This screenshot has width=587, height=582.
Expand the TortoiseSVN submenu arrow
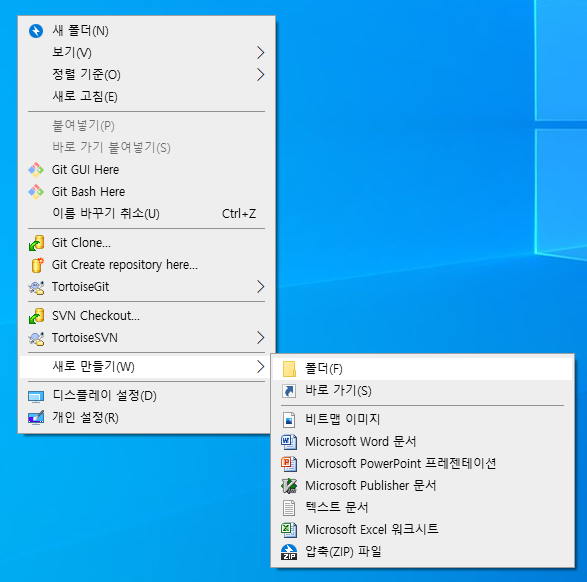pyautogui.click(x=261, y=338)
